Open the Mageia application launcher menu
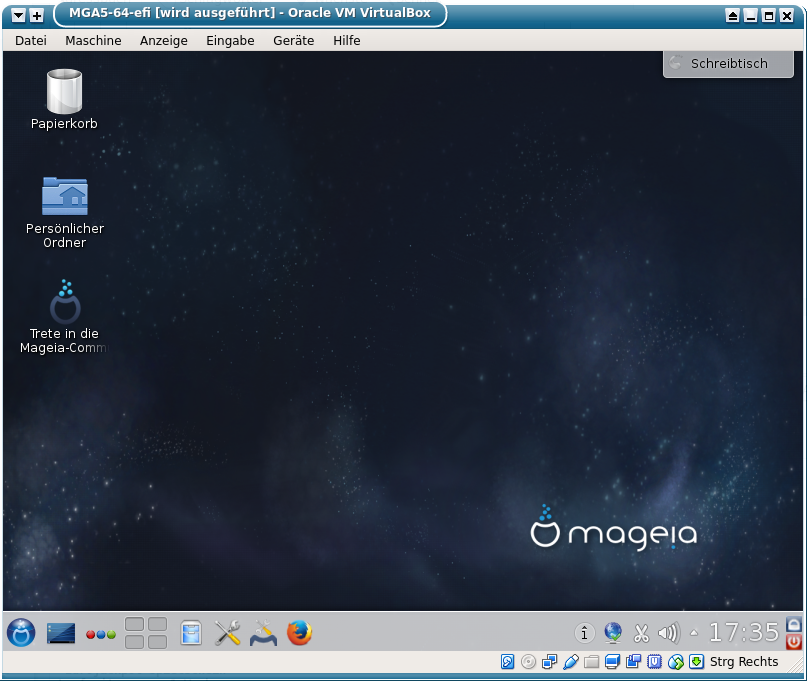The height and width of the screenshot is (681, 807). click(21, 633)
